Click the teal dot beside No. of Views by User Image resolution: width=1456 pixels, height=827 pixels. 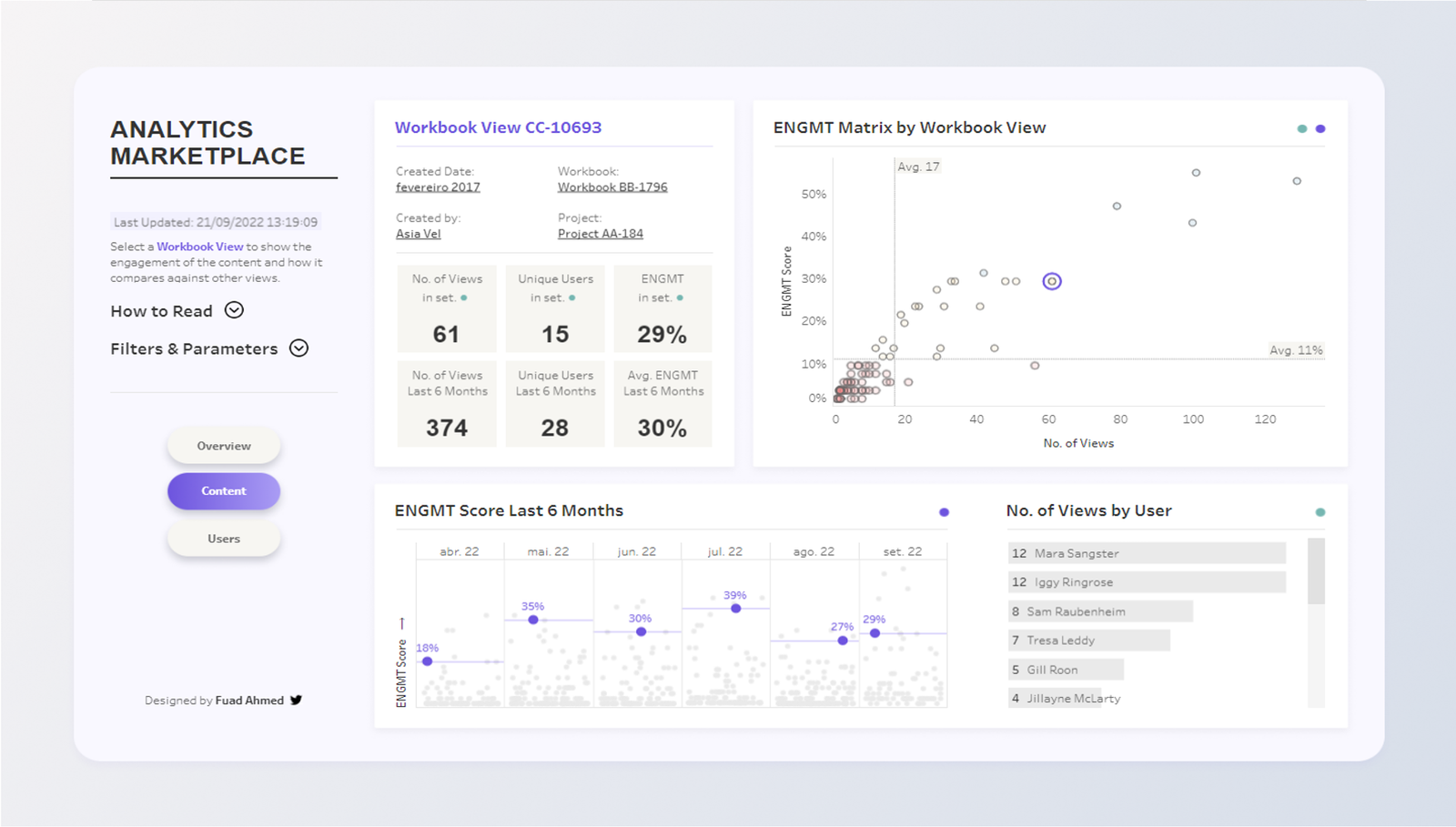[x=1320, y=512]
